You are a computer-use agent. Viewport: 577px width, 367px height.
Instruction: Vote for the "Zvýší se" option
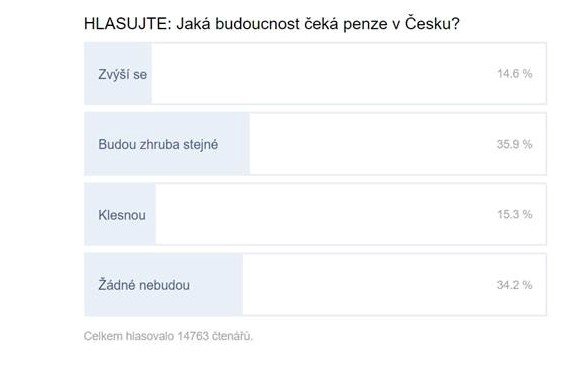click(315, 74)
